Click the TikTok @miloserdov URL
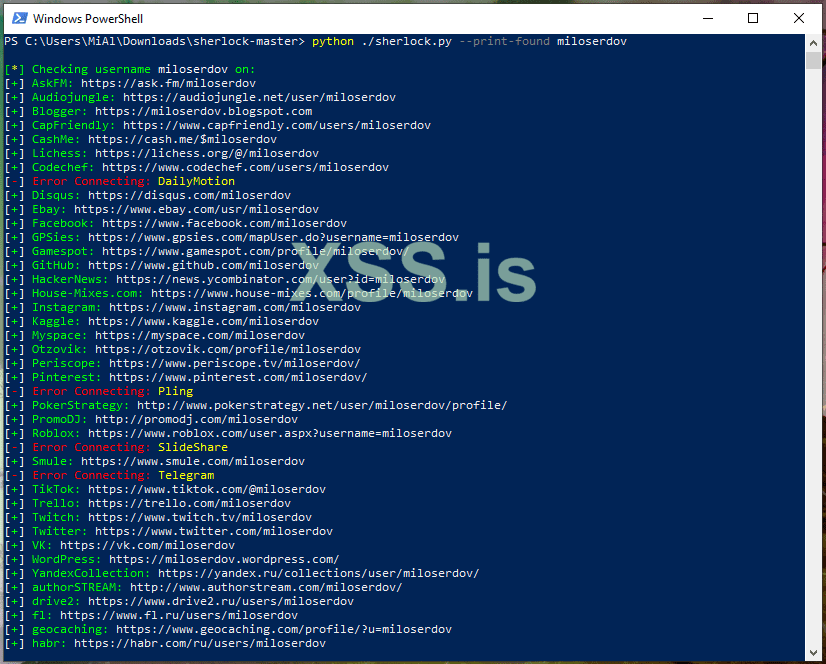The width and height of the screenshot is (826, 664). coord(206,489)
